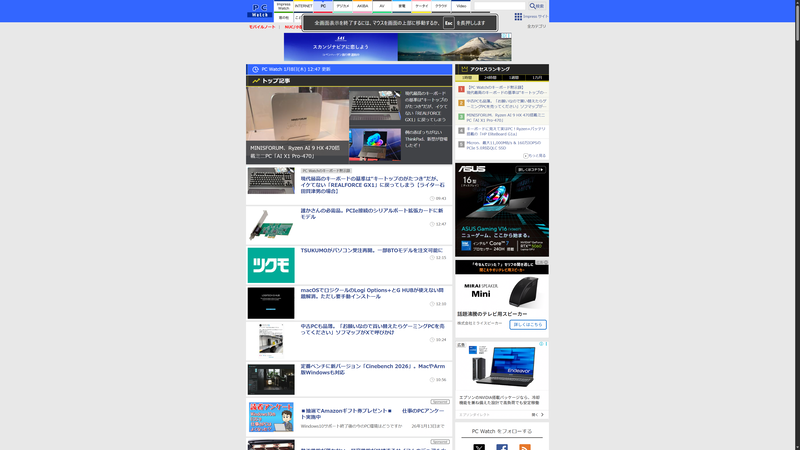Click the 読者アンケート survey thumbnail
This screenshot has height=450, width=800.
click(x=271, y=417)
